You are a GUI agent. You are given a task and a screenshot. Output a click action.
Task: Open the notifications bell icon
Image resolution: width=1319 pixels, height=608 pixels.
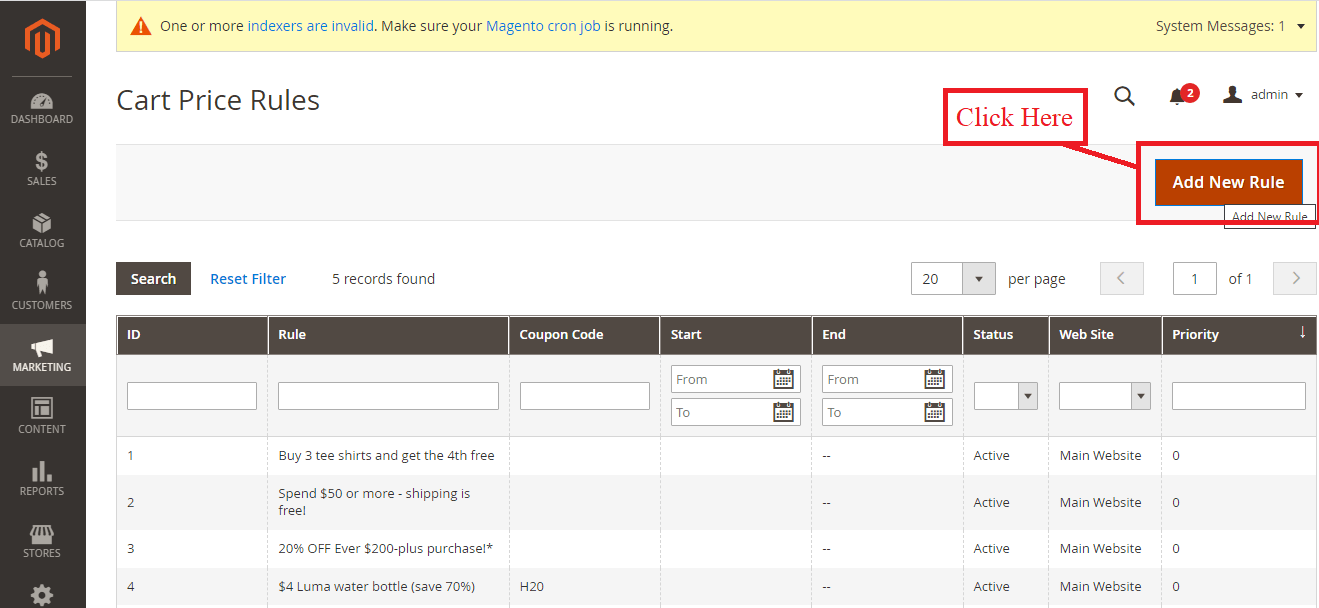click(1177, 96)
